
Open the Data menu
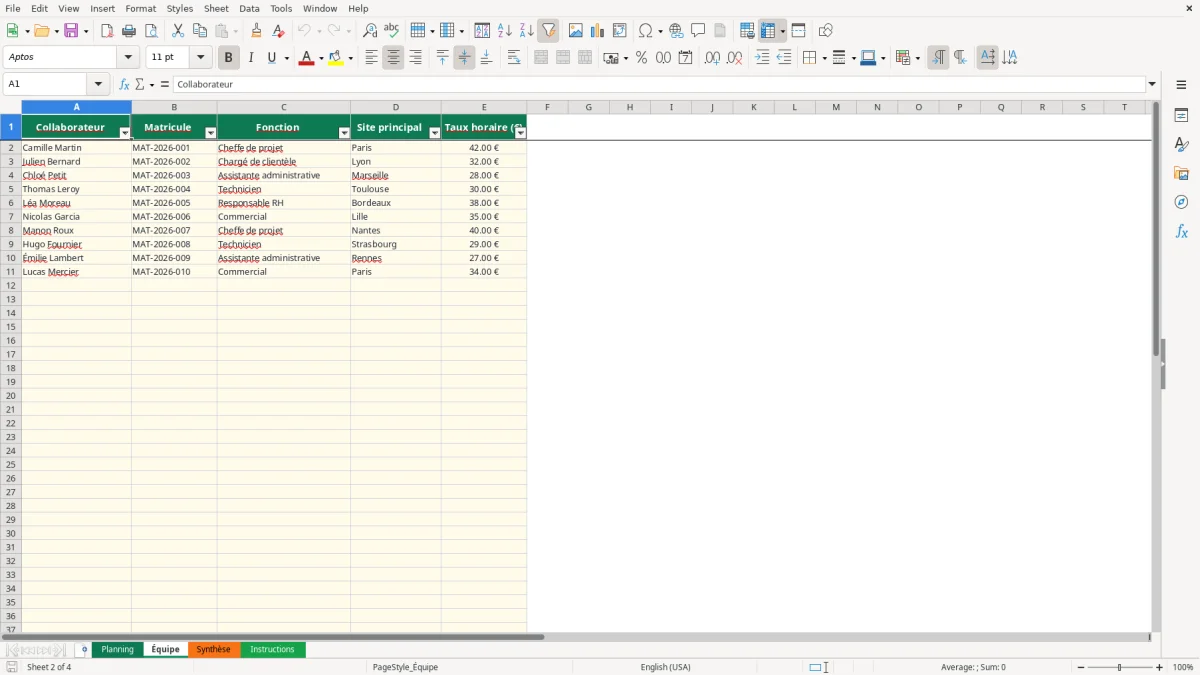point(249,8)
